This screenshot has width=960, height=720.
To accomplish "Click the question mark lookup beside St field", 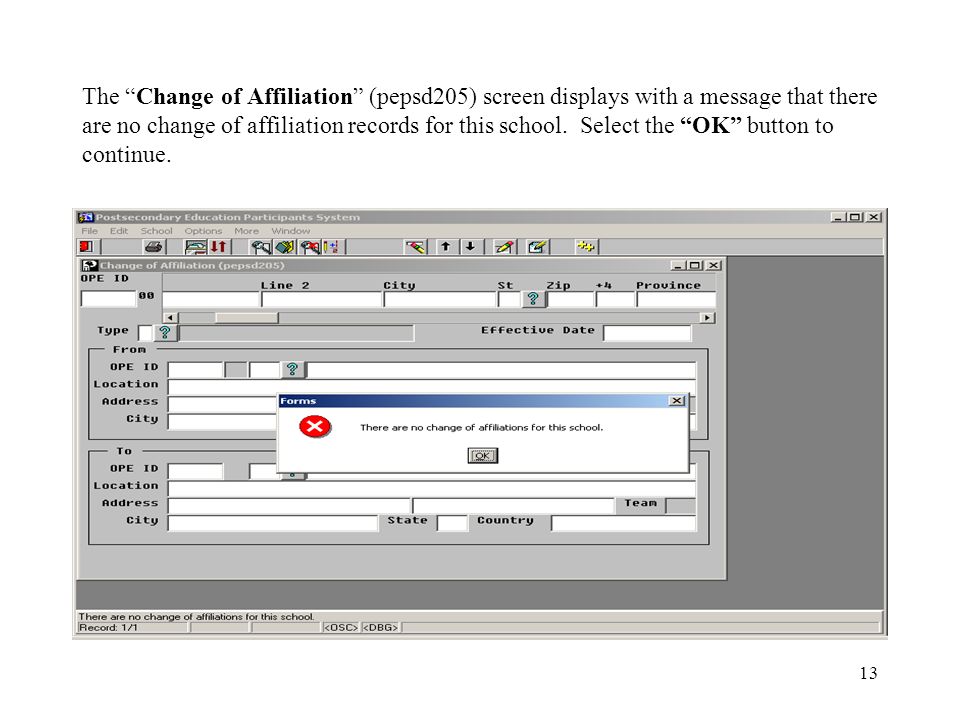I will [x=533, y=299].
